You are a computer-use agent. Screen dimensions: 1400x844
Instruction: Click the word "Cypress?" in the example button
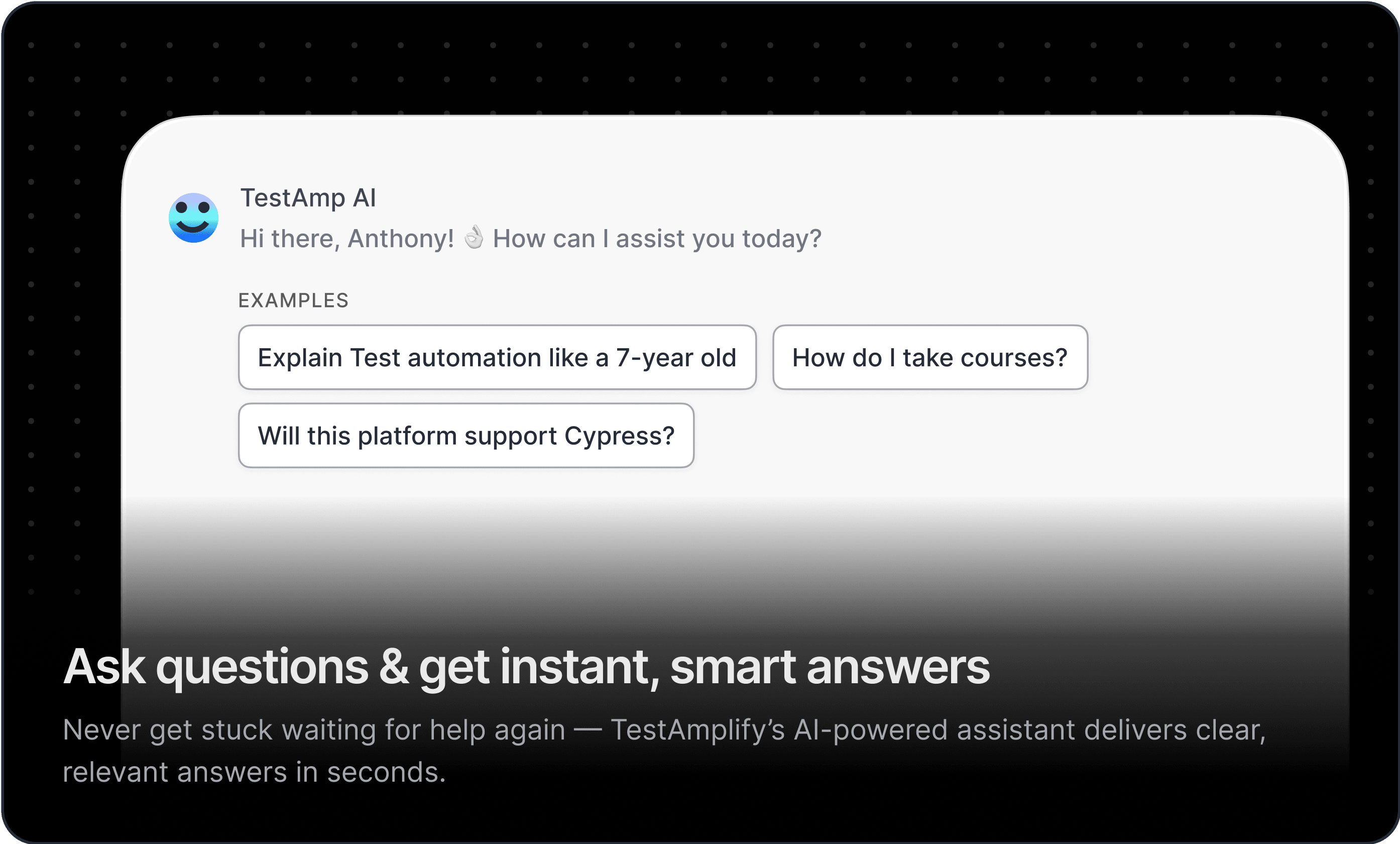[619, 436]
